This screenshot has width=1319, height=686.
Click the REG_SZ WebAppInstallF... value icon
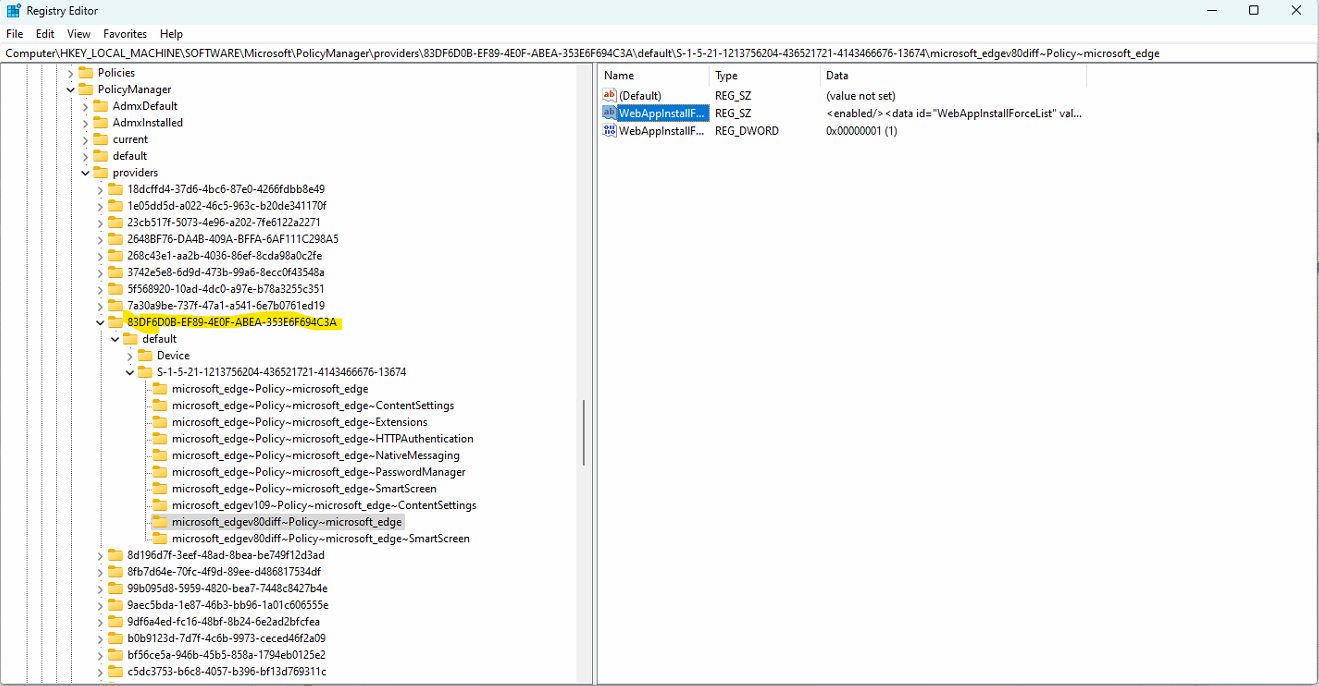(610, 113)
